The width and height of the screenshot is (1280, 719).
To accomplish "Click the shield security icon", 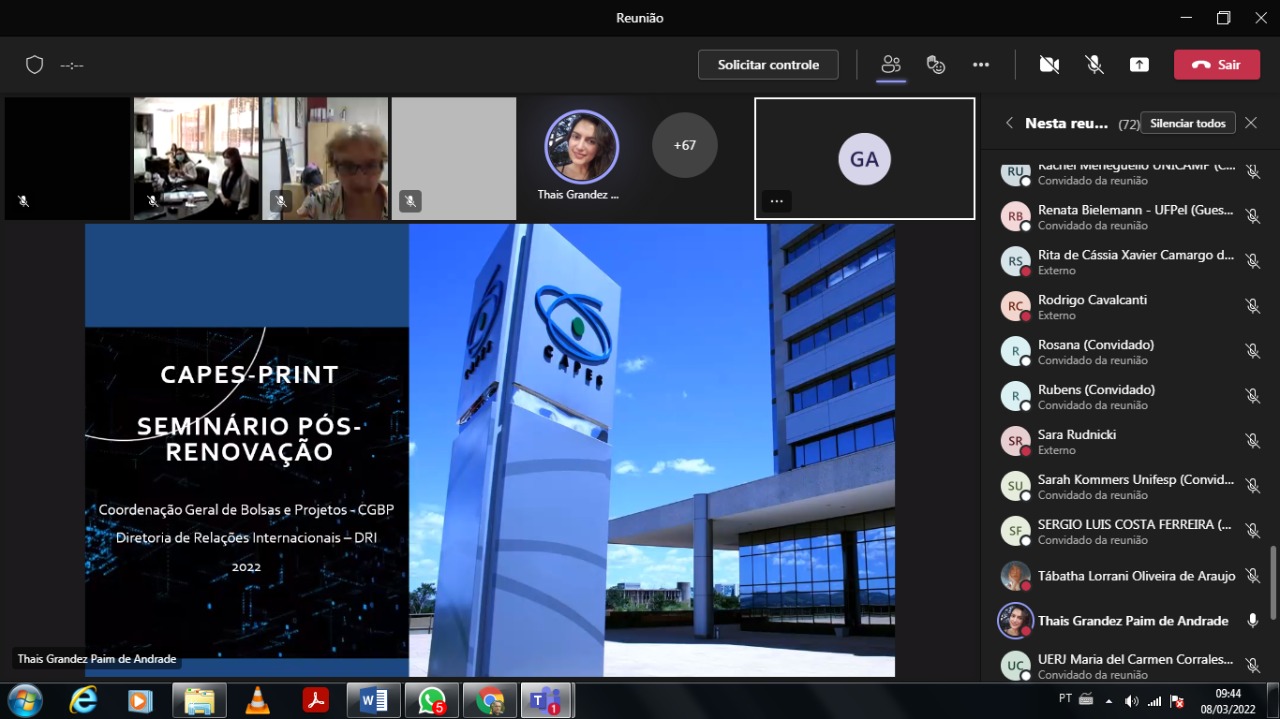I will [x=35, y=65].
